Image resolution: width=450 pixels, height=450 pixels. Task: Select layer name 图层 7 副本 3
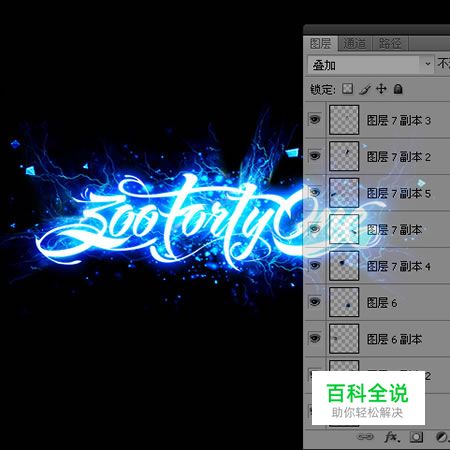(399, 120)
